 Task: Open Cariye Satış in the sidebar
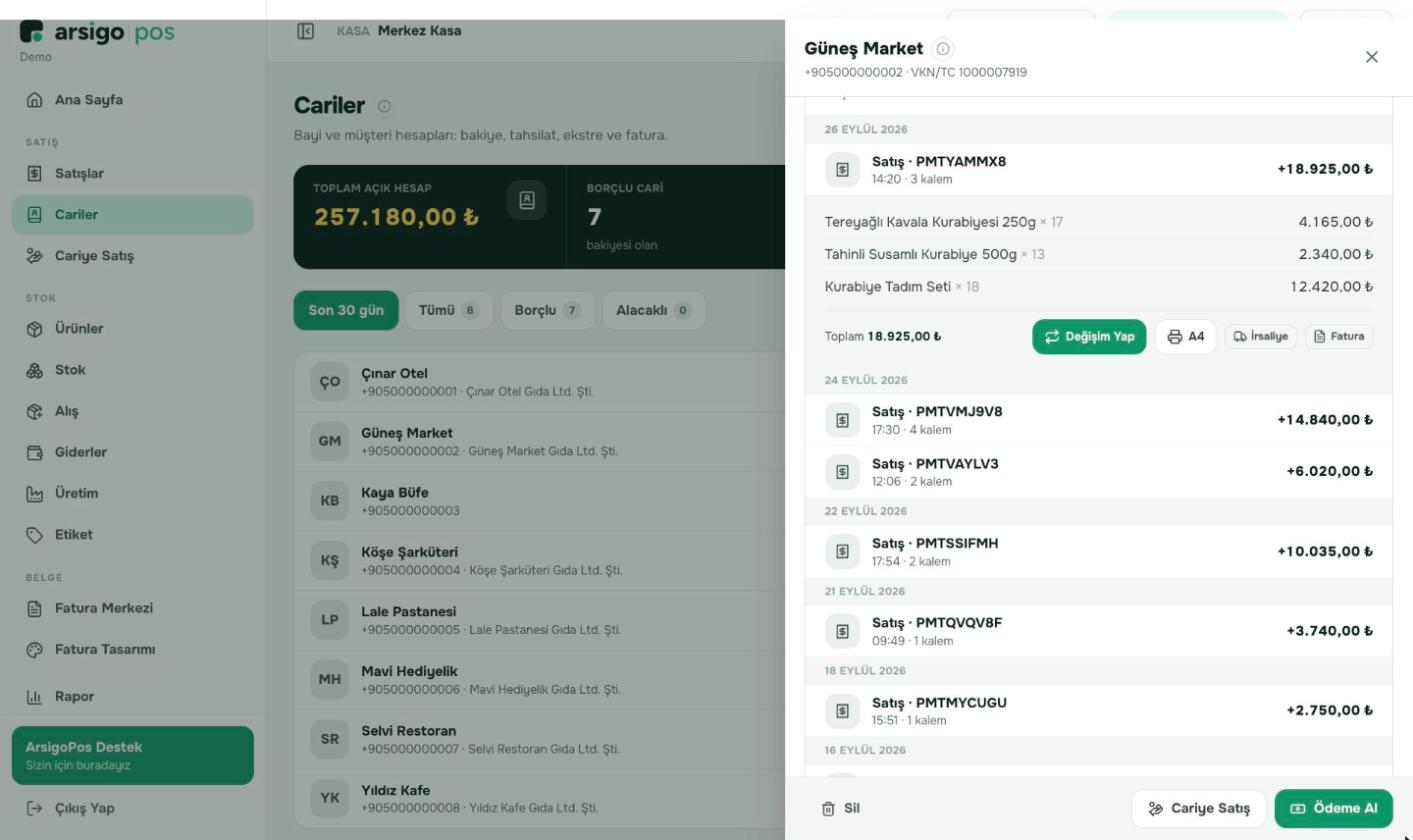[x=133, y=256]
